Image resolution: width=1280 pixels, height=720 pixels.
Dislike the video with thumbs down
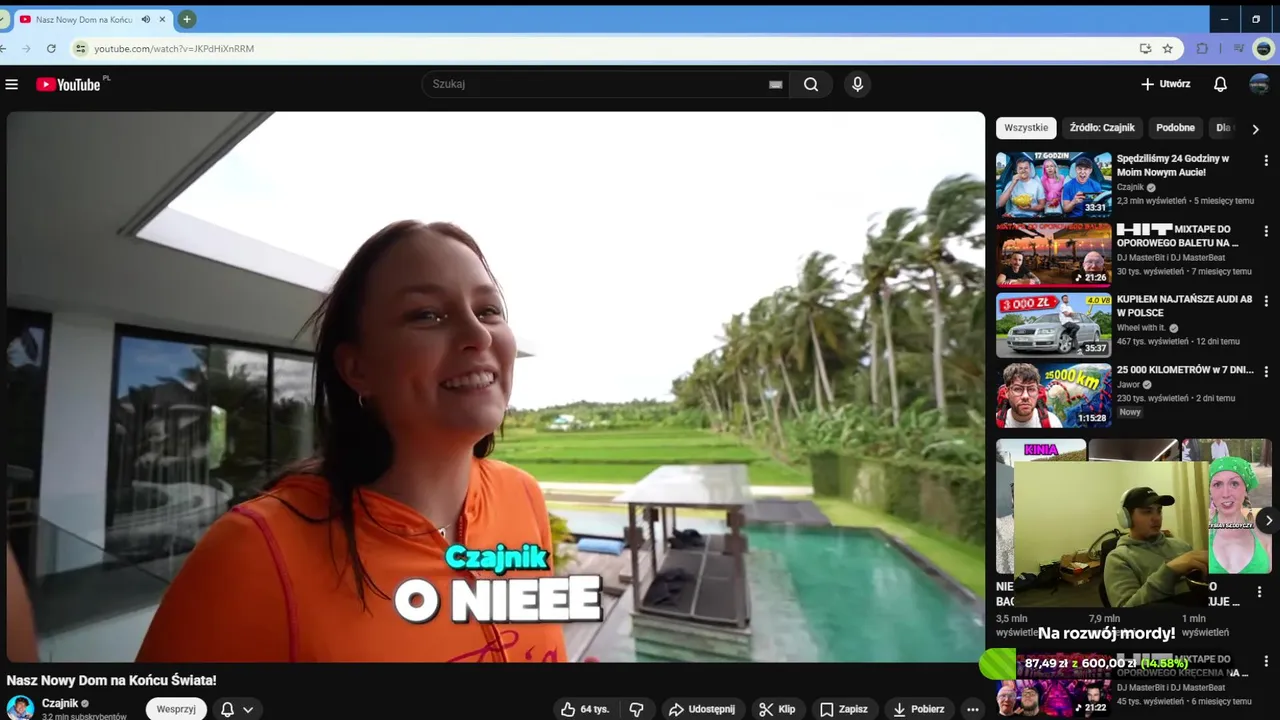coord(636,709)
